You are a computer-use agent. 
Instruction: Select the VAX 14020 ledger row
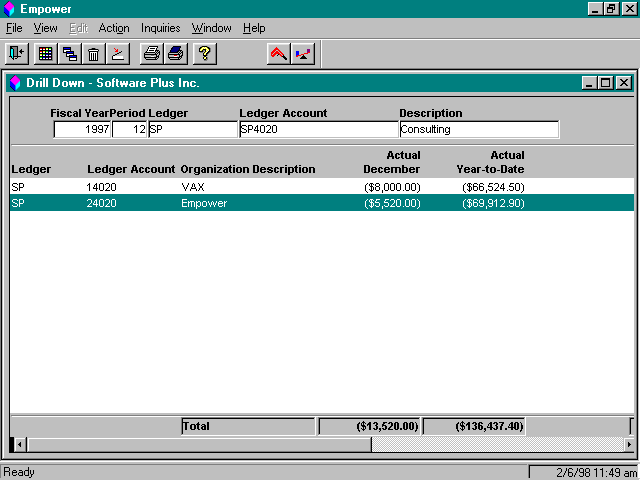(x=322, y=187)
